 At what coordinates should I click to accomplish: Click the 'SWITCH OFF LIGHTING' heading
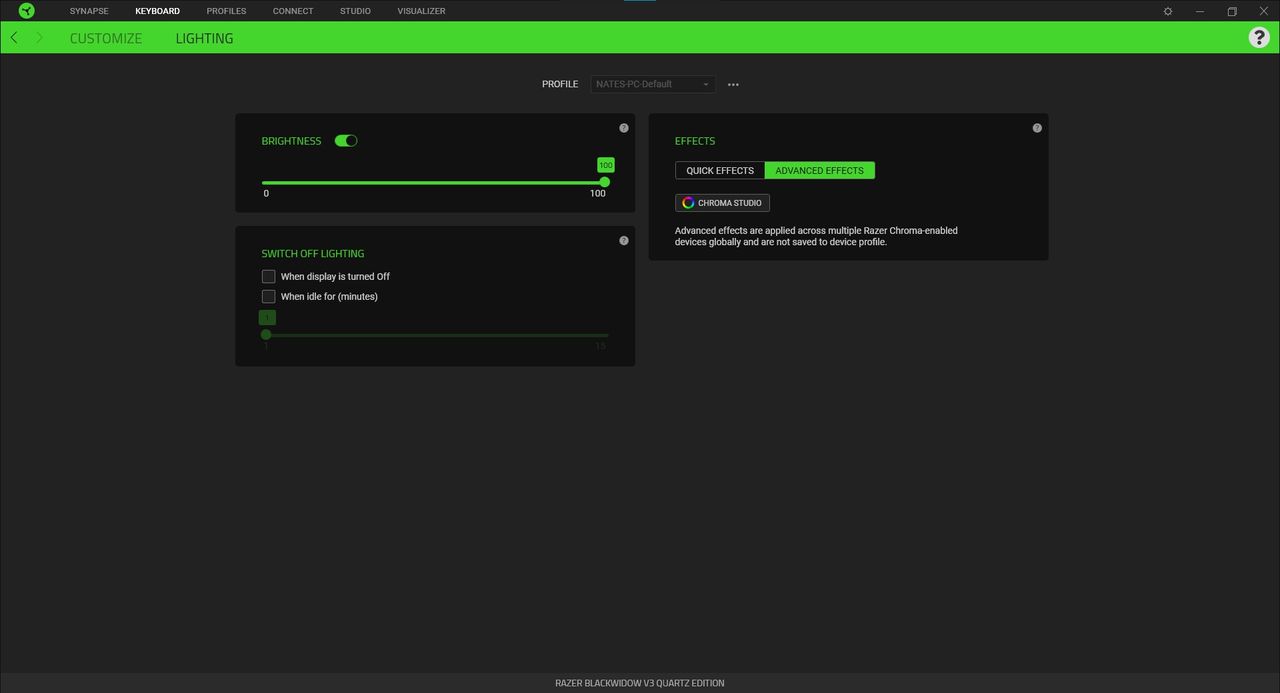click(x=313, y=254)
